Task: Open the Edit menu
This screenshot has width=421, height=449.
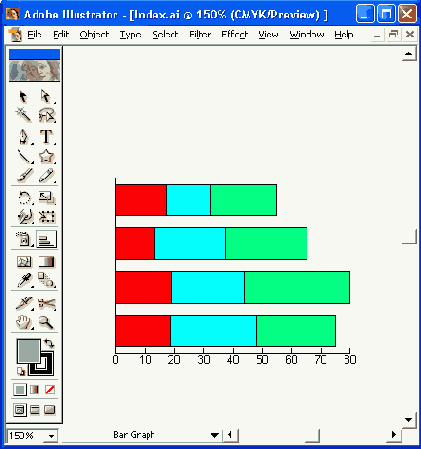Action: coord(61,34)
